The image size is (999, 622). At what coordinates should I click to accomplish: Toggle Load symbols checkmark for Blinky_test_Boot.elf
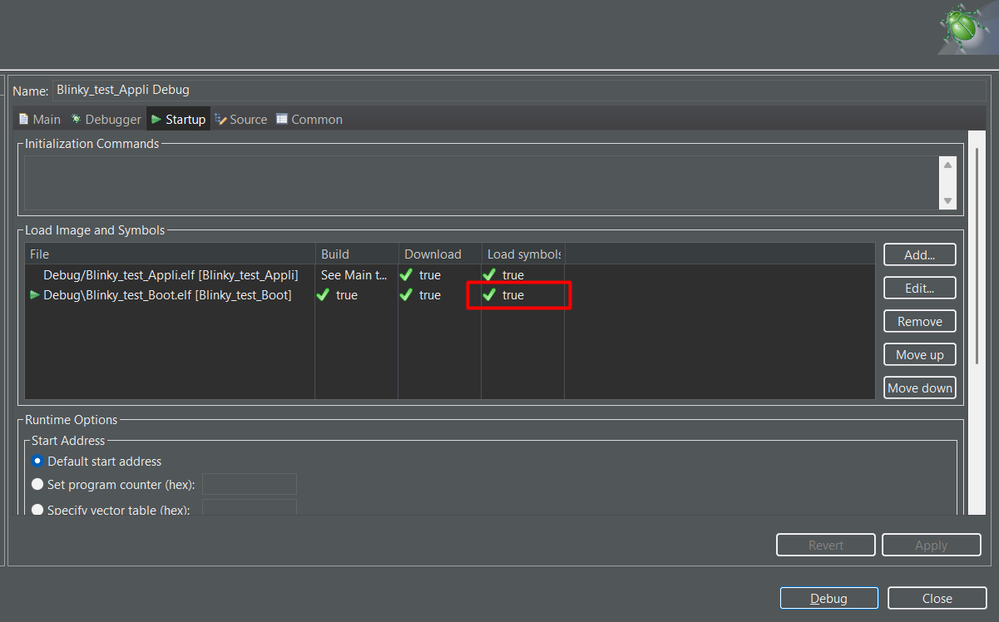[x=489, y=295]
